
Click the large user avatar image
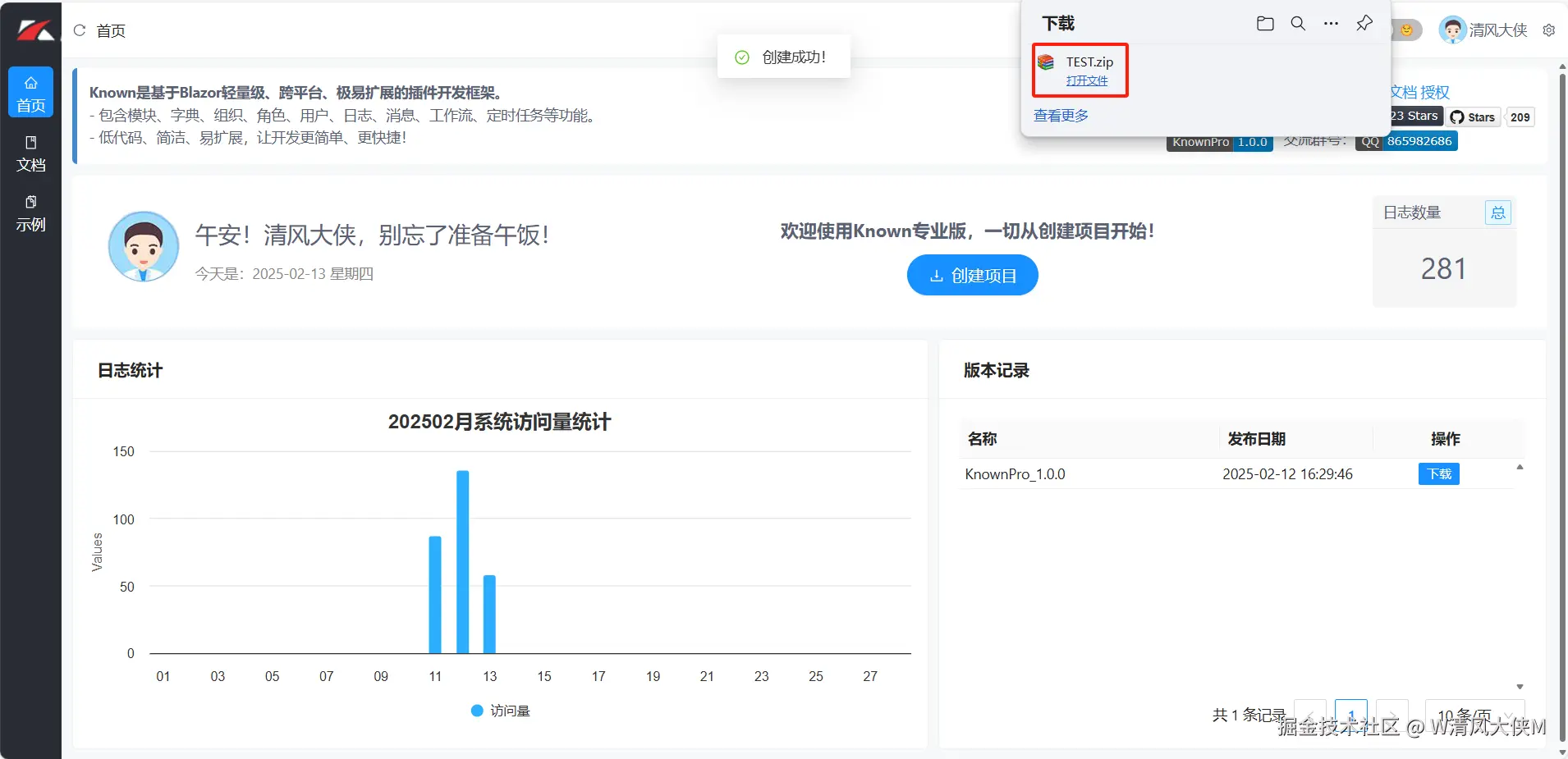tap(144, 246)
